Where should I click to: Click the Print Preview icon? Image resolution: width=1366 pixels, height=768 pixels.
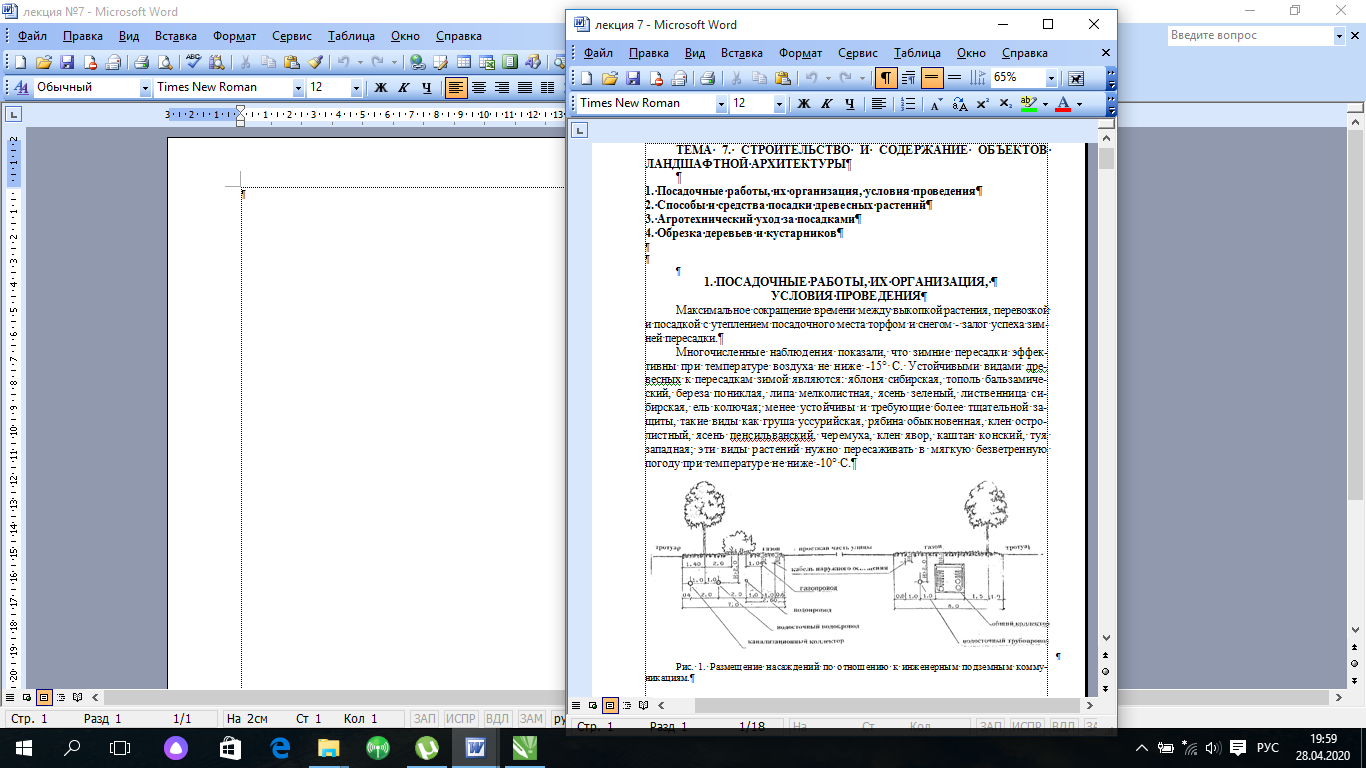pos(165,61)
